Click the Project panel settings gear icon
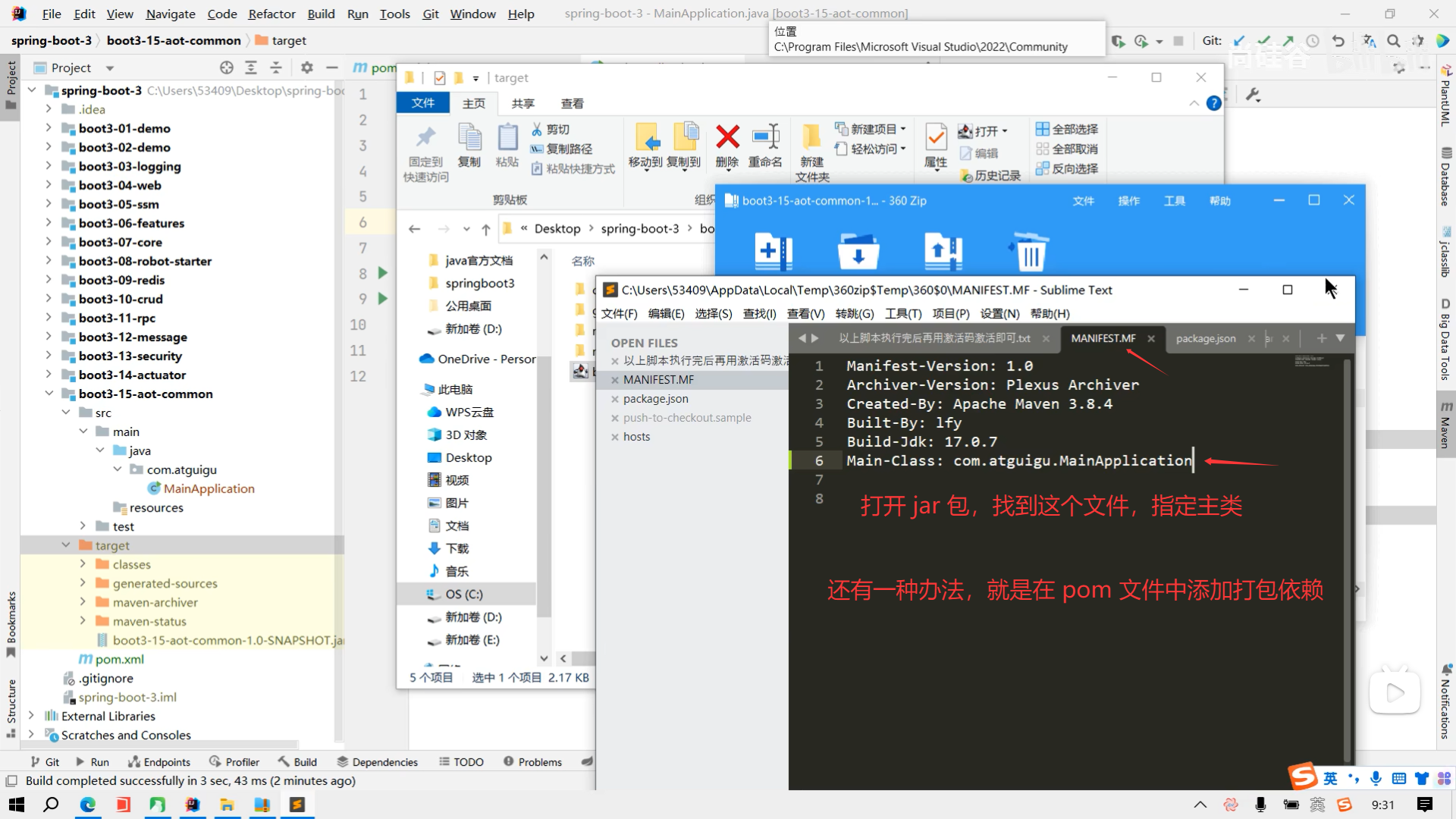Screen dimensions: 1456x819 306,67
